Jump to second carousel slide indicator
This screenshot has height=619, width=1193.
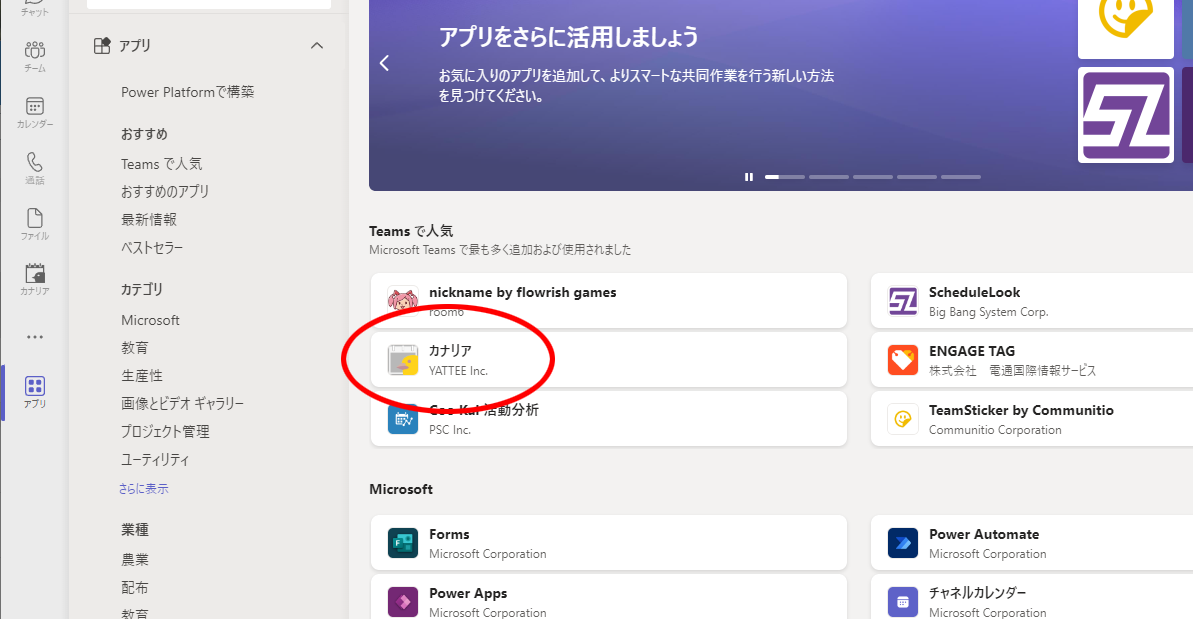[x=829, y=176]
